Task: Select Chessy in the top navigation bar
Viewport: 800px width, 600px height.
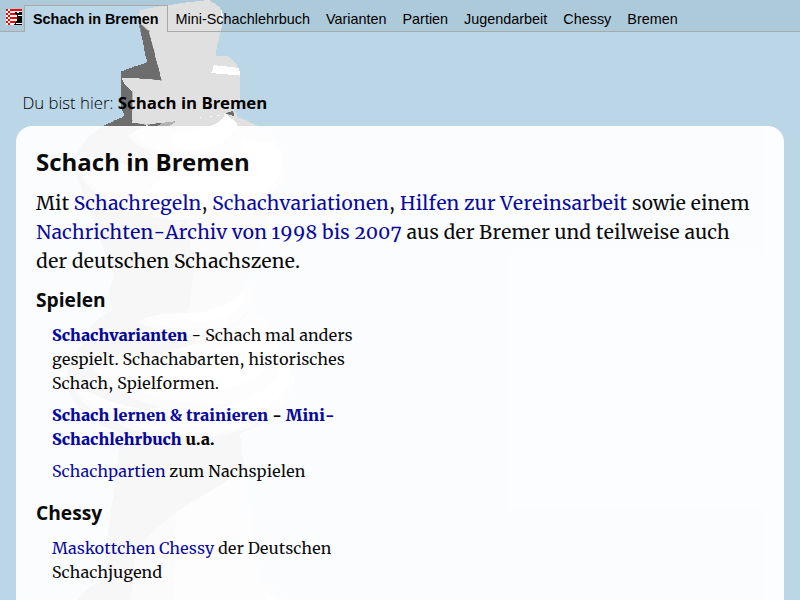Action: click(x=587, y=19)
